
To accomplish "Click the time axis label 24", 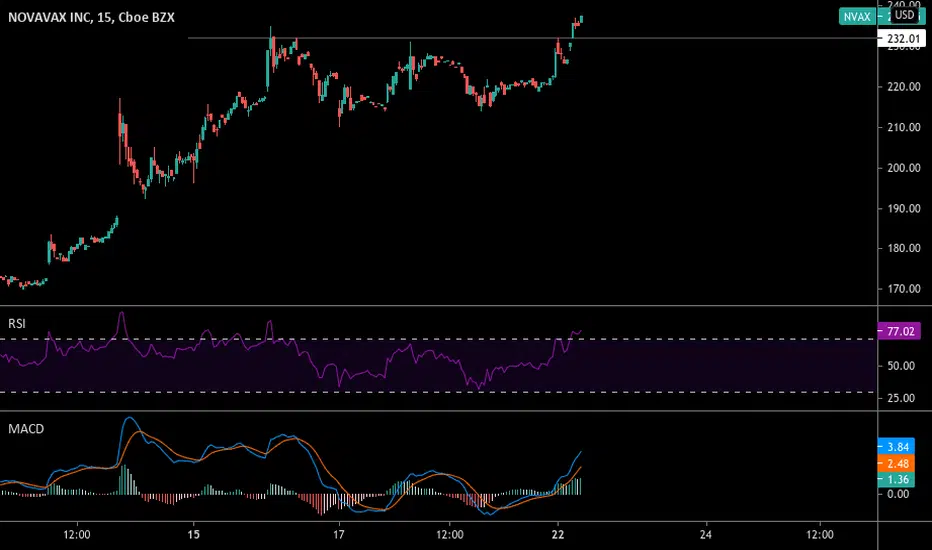I will [x=706, y=535].
